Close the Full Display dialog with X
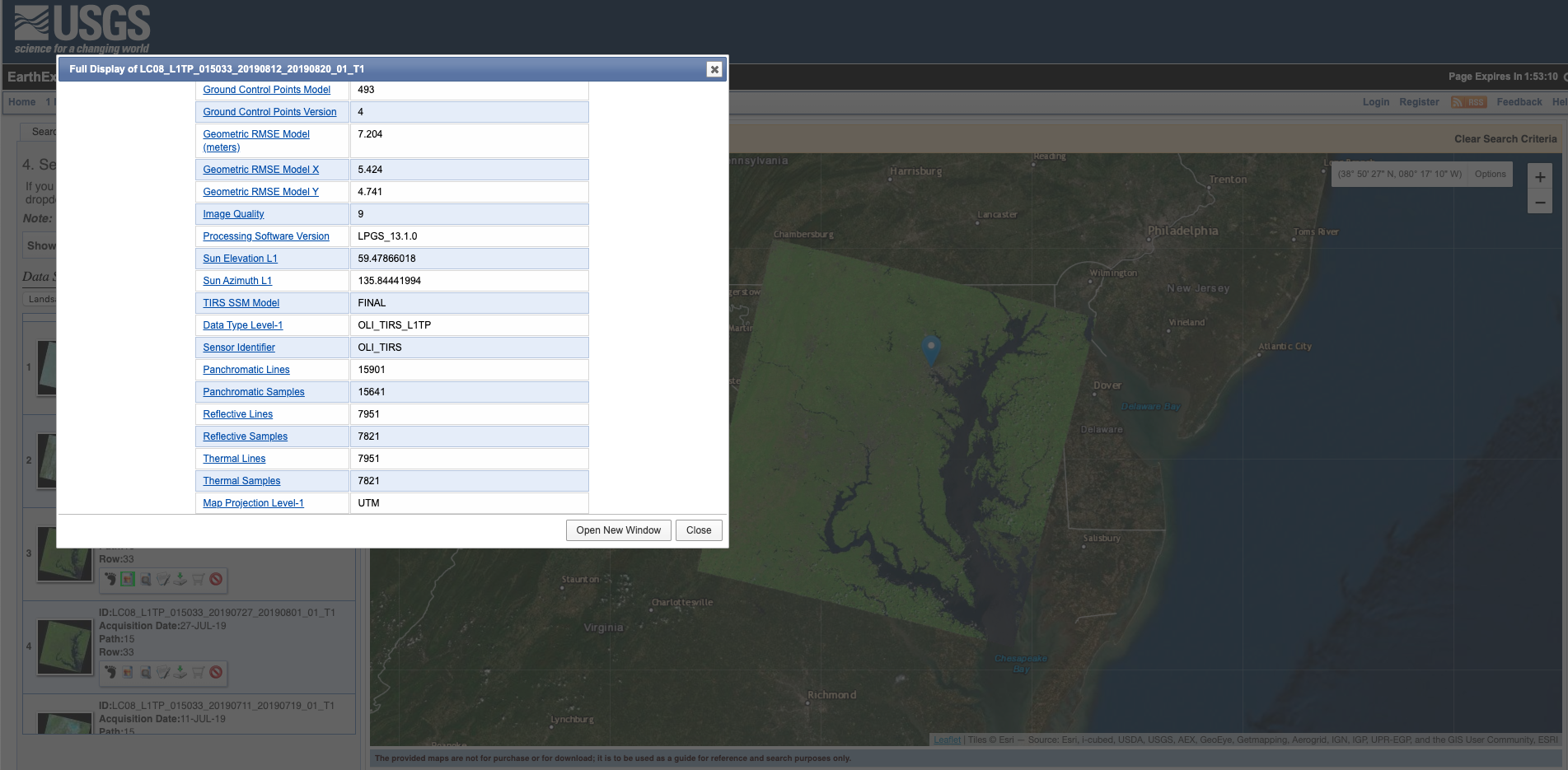1568x770 pixels. pyautogui.click(x=714, y=69)
